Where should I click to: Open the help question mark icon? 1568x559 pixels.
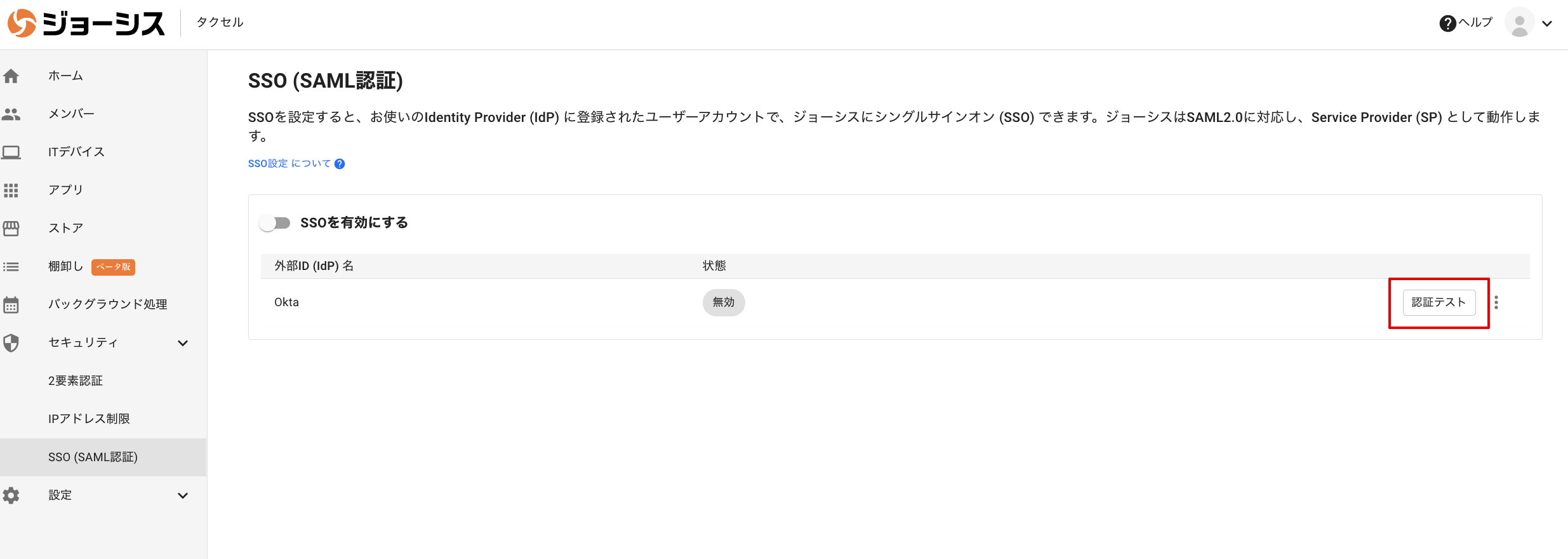point(1447,24)
